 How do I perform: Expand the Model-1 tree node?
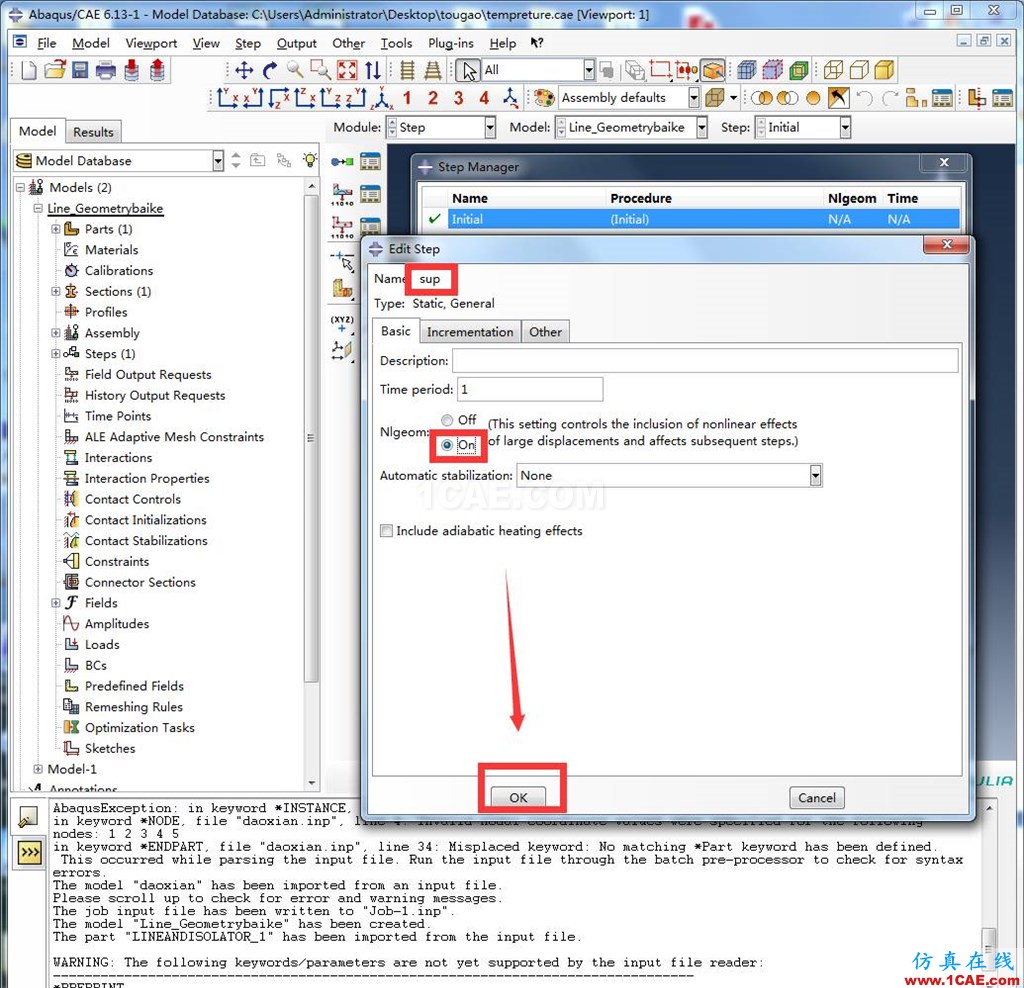pyautogui.click(x=38, y=769)
